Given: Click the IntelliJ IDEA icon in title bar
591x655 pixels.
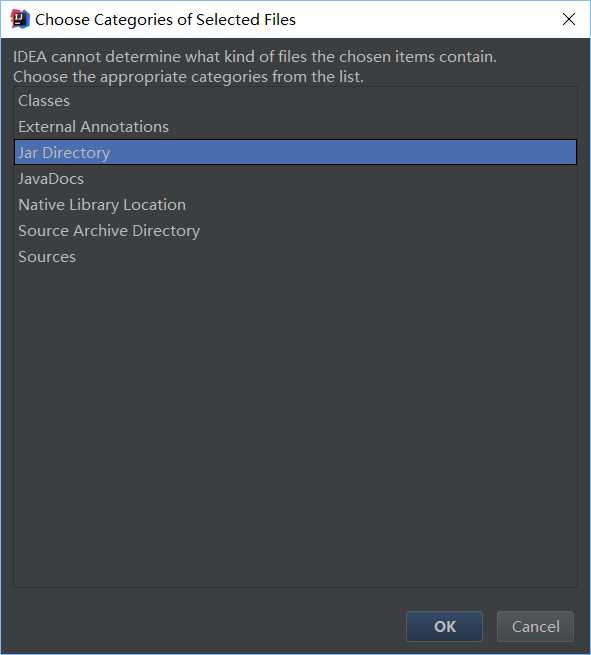Looking at the screenshot, I should tap(20, 19).
